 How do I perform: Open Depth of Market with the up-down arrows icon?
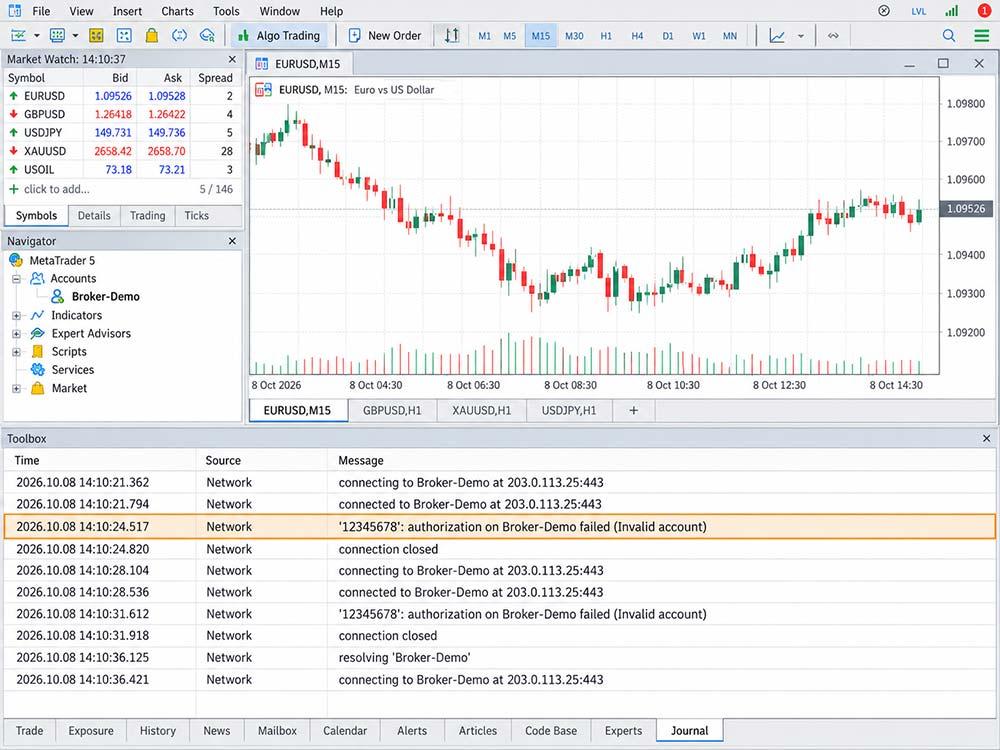click(x=452, y=36)
